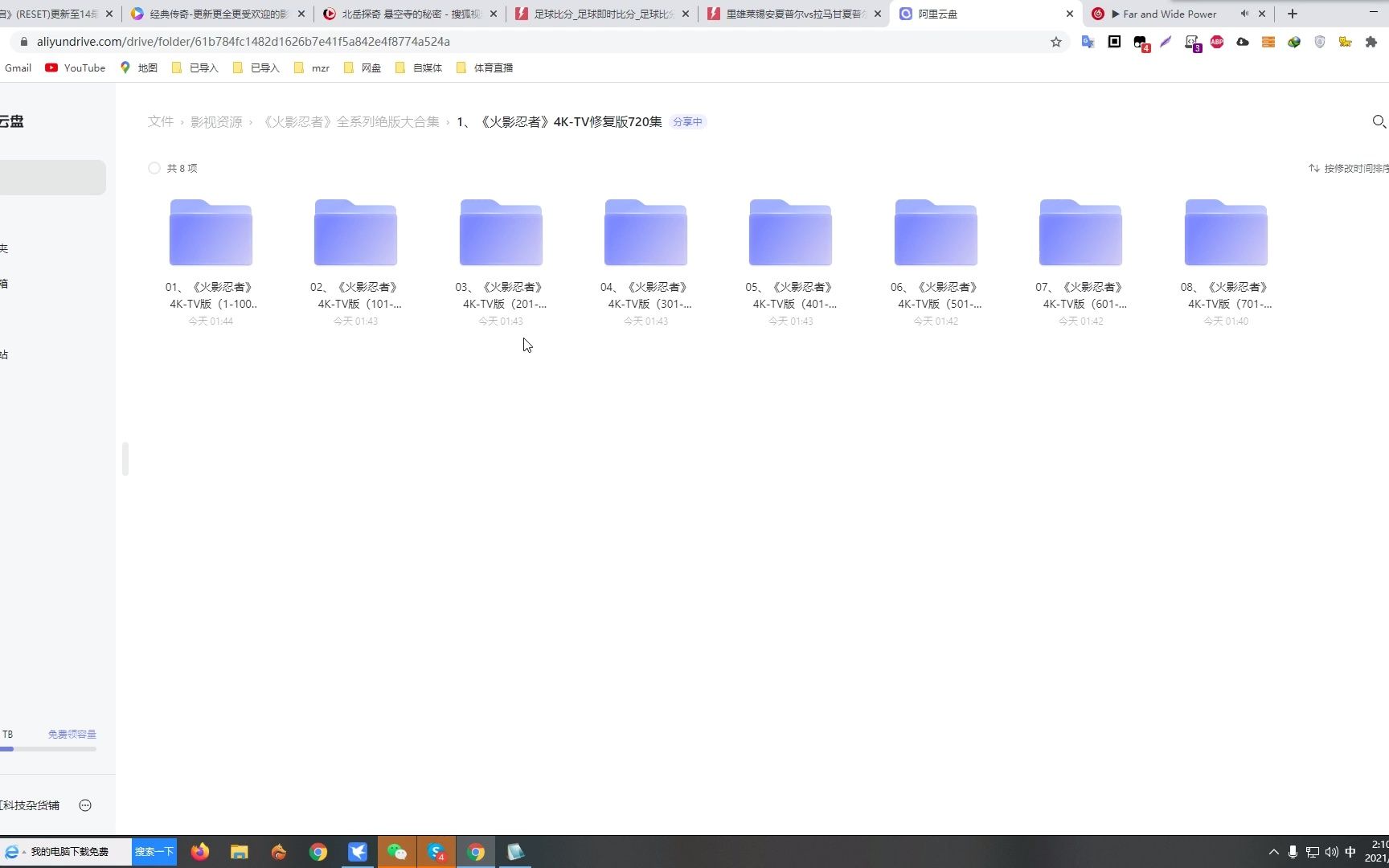Open the more options circle next to 科技杂货铺
This screenshot has width=1389, height=868.
(85, 805)
